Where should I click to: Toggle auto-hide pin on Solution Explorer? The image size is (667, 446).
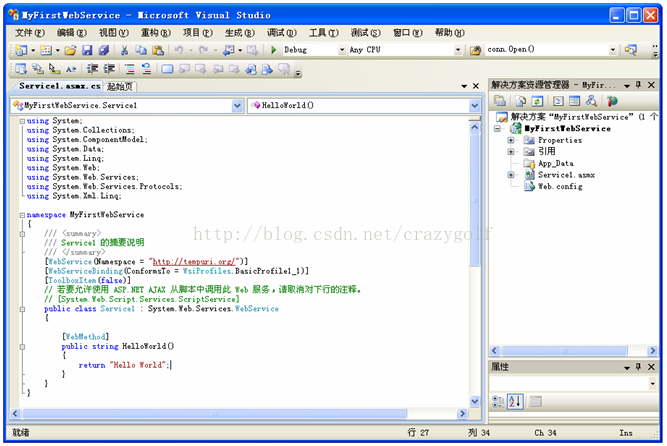[638, 85]
